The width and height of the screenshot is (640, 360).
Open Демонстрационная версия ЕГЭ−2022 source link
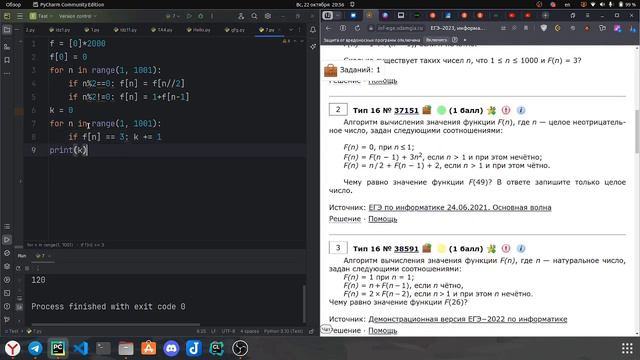point(468,319)
